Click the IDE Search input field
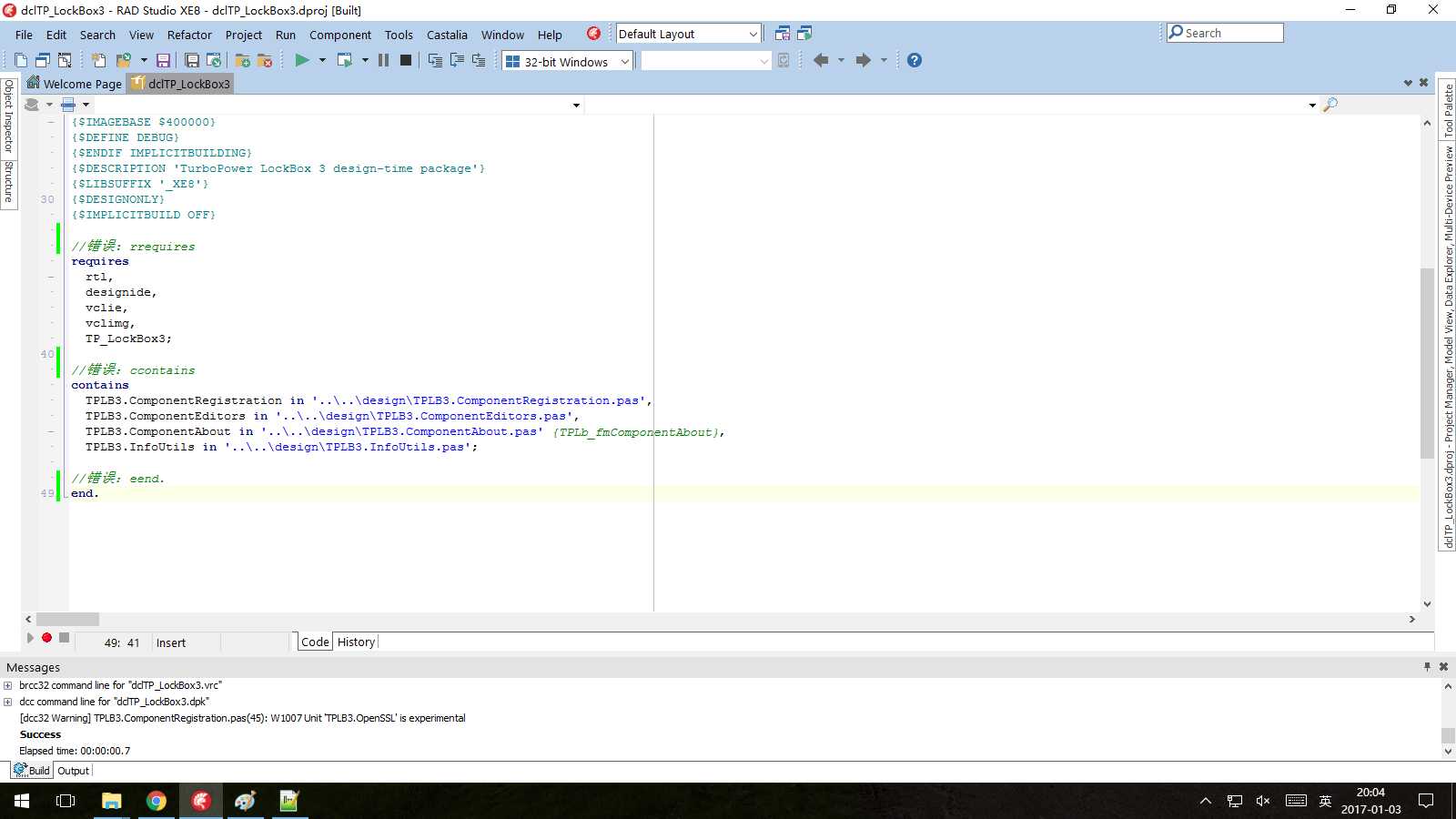The image size is (1456, 819). (x=1225, y=33)
